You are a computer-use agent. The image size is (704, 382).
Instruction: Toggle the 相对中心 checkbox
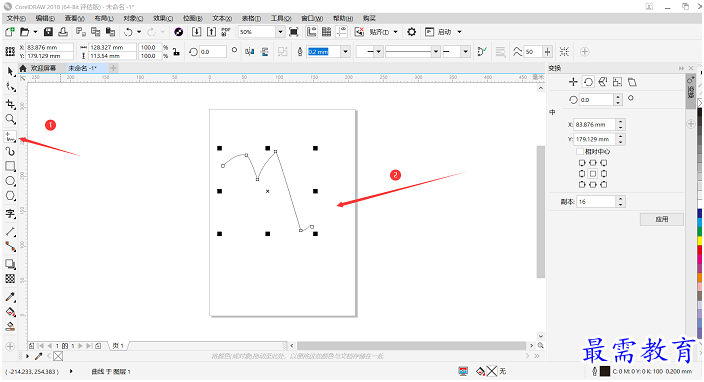click(x=580, y=152)
